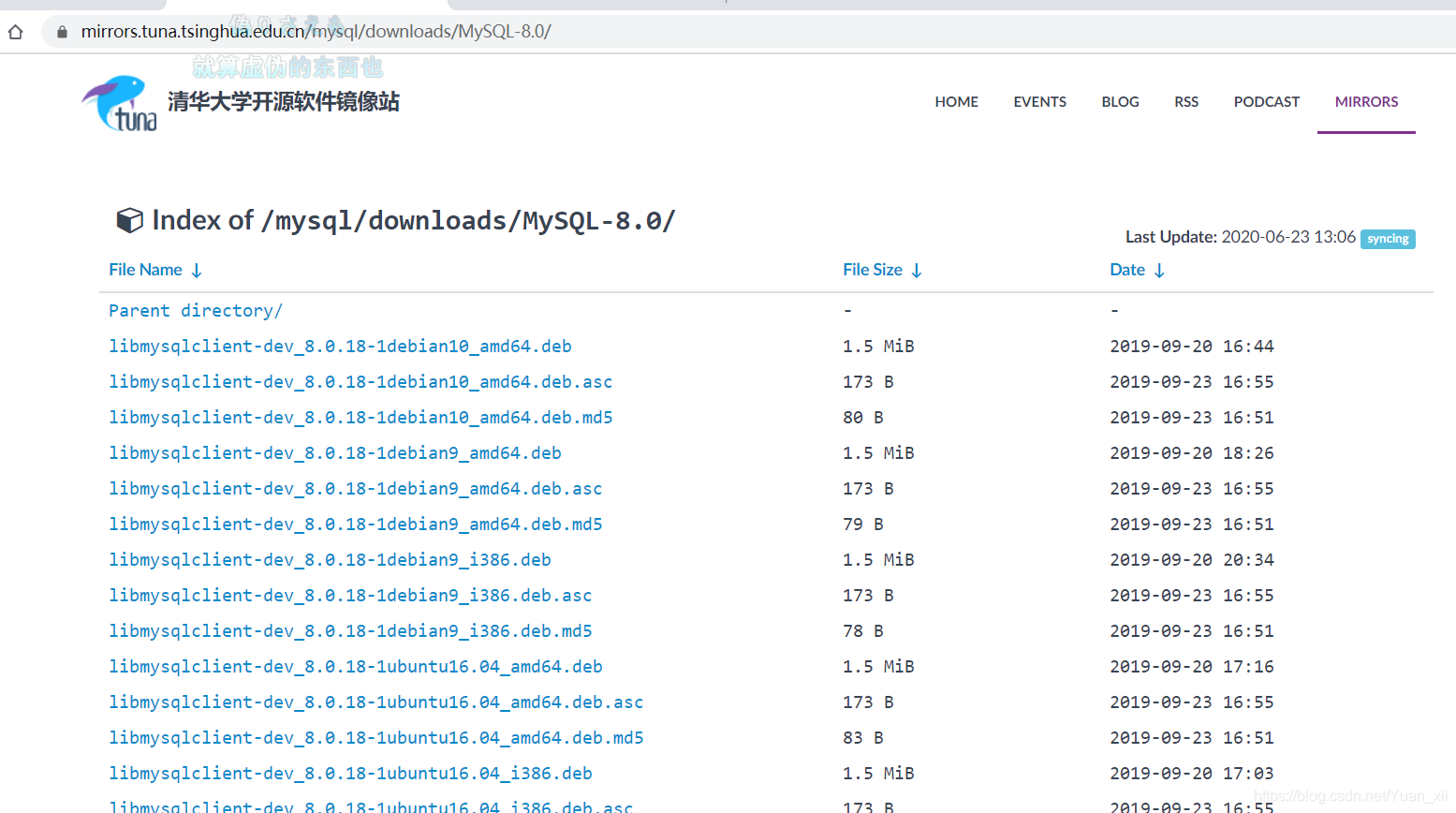1456x813 pixels.
Task: Open libmysqlclient-dev_8.0.18-1ubuntu16.04_amd64.deb.md5
Action: pyautogui.click(x=376, y=738)
